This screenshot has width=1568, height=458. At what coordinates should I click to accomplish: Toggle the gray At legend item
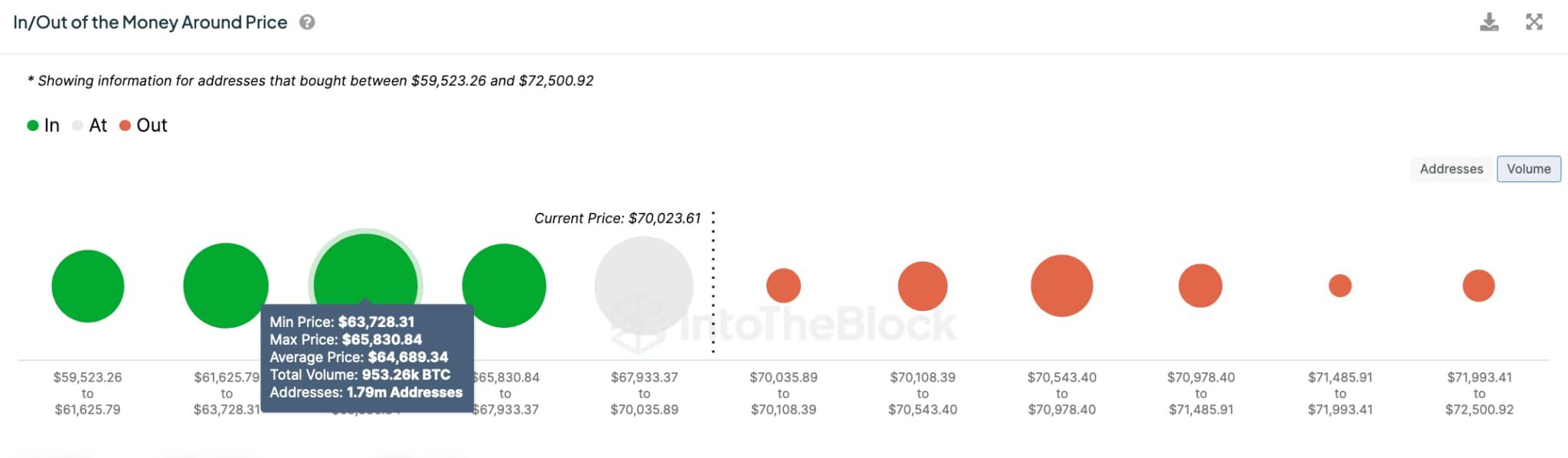pos(90,126)
